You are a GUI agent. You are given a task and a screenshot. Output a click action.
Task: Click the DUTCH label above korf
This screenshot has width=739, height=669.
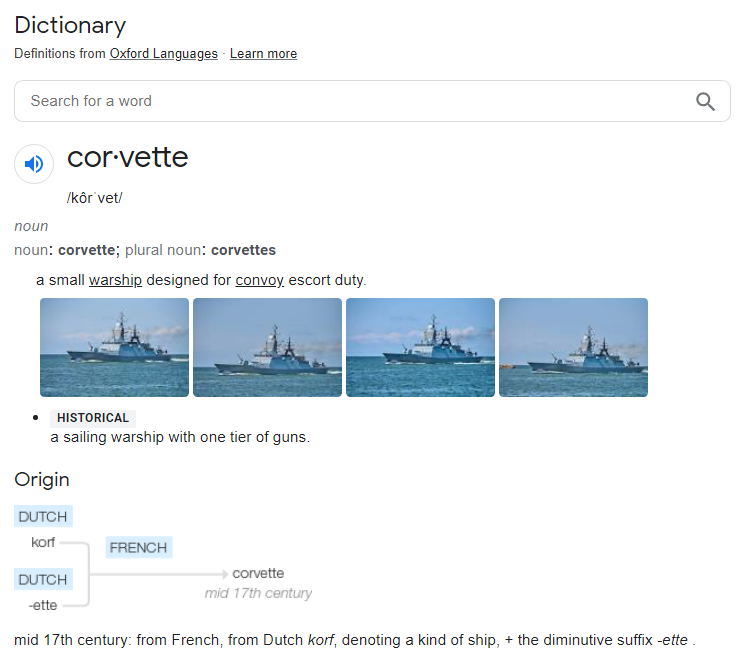[43, 517]
